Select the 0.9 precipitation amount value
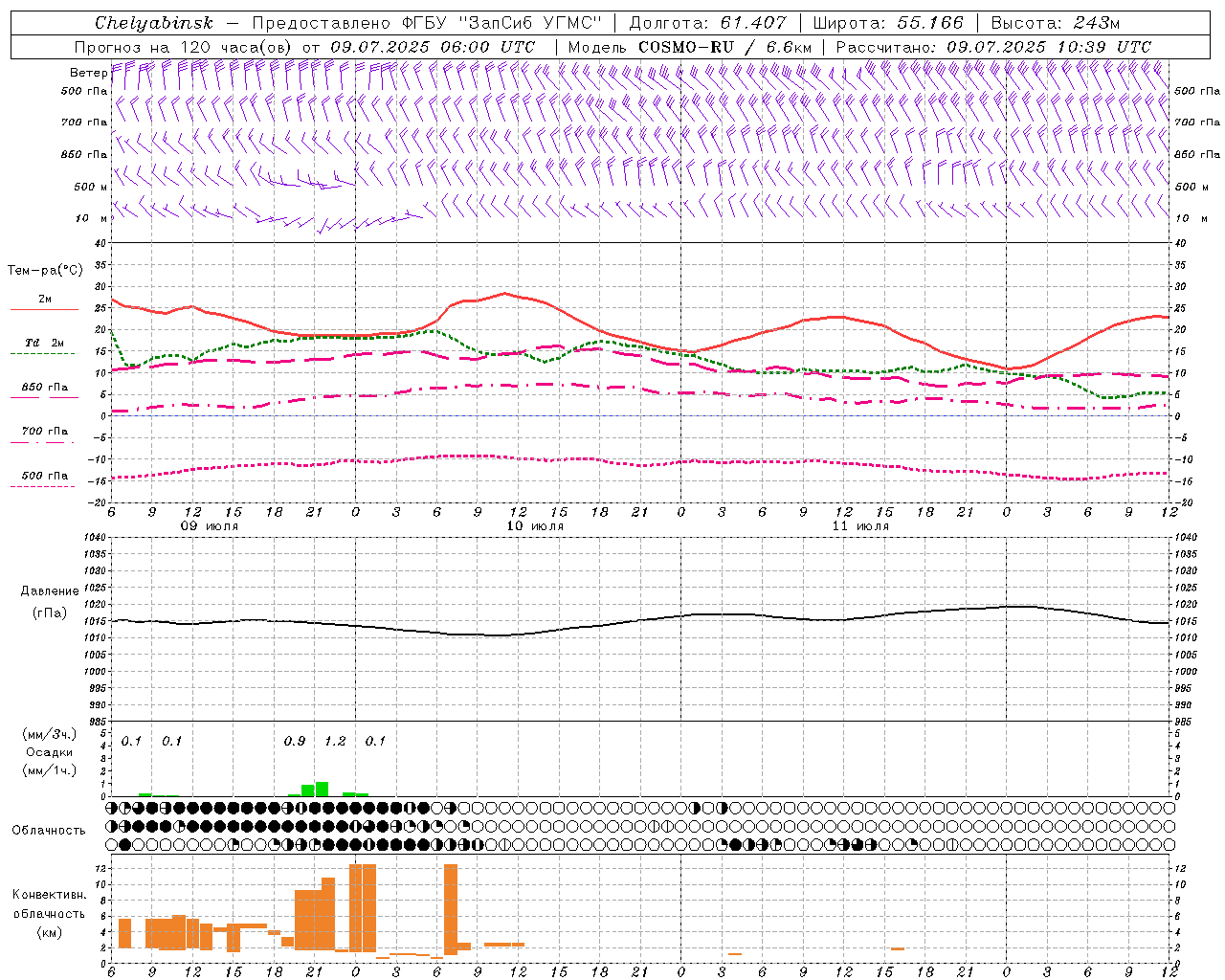This screenshot has height=980, width=1225. 295,741
